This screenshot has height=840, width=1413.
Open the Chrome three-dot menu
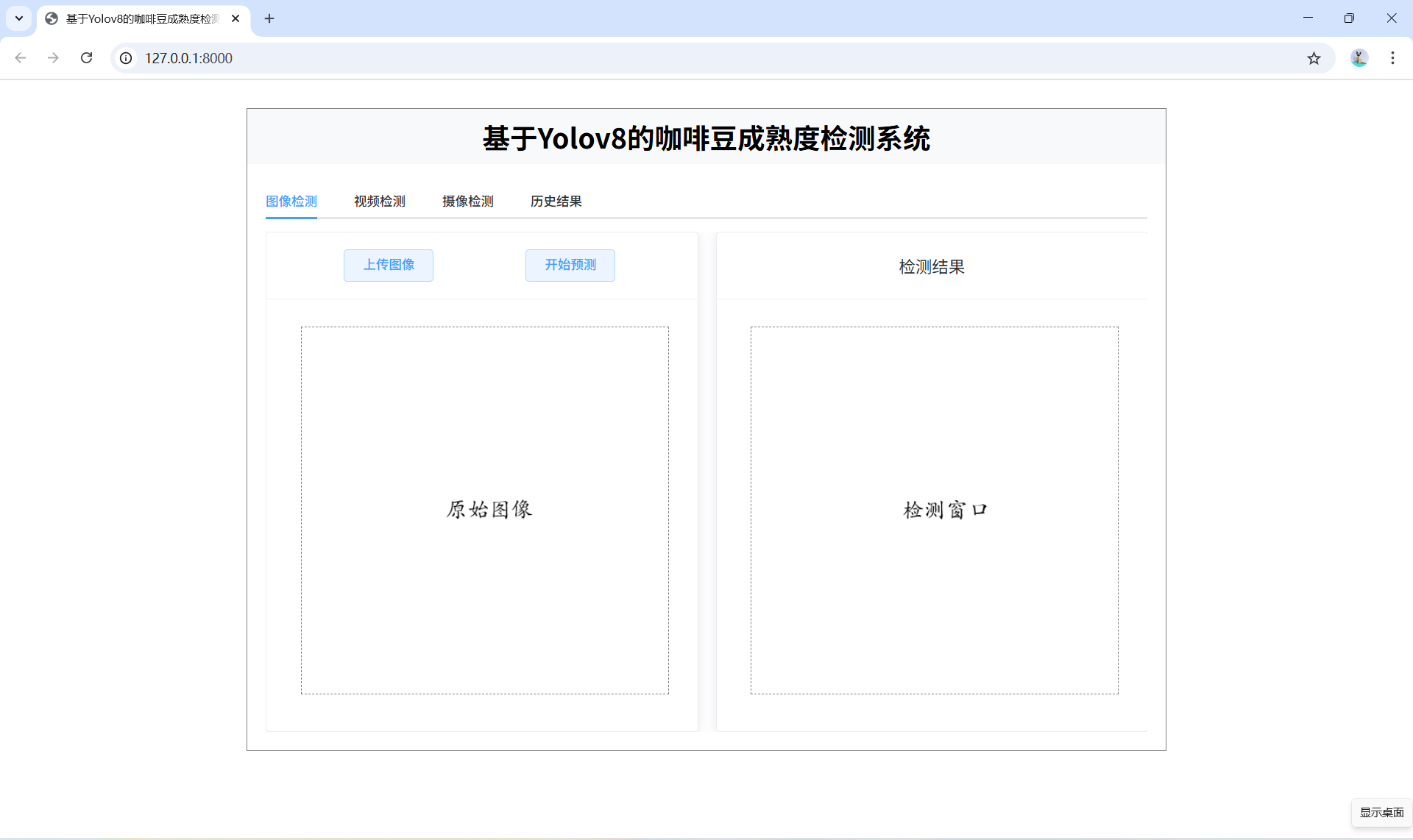[x=1392, y=58]
